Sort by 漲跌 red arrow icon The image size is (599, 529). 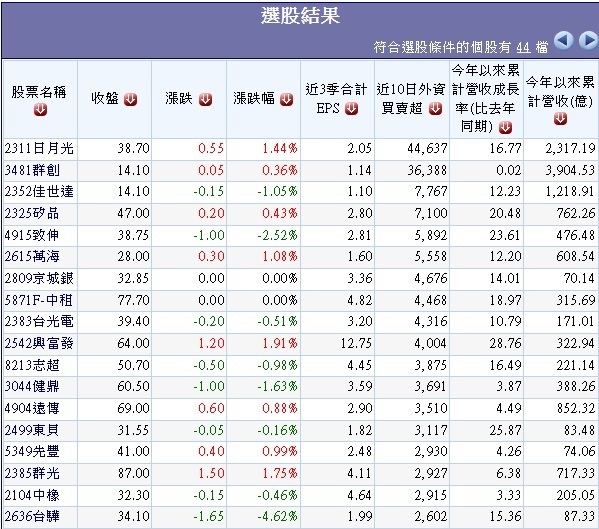pos(205,99)
